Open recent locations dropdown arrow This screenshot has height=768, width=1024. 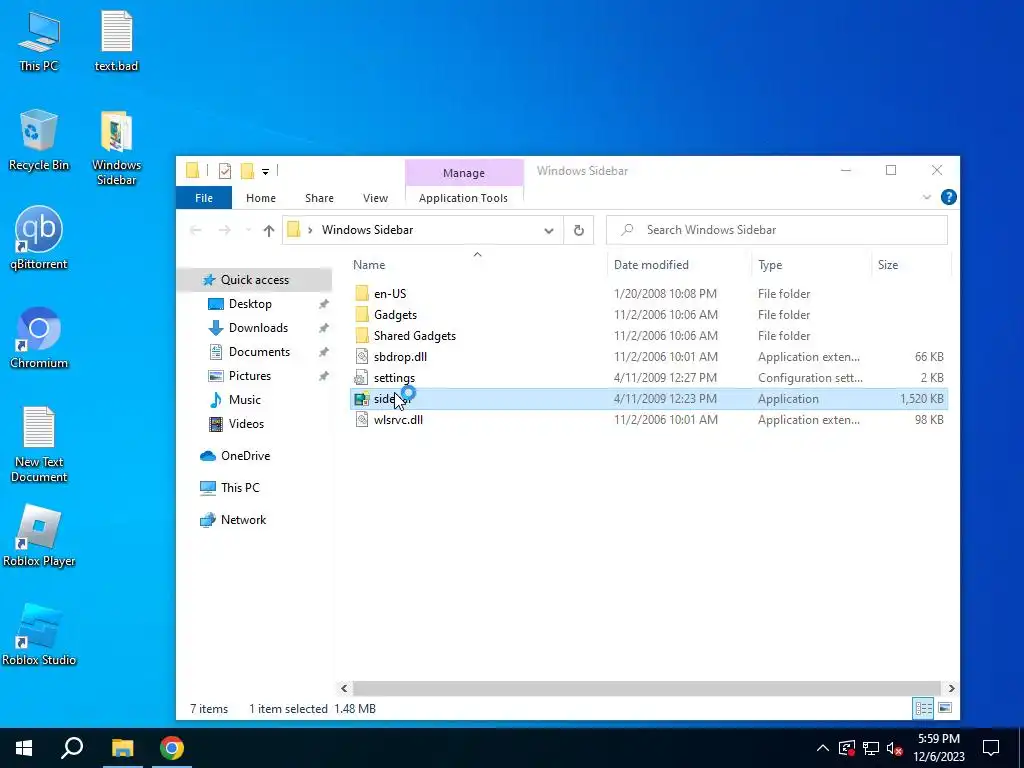[248, 230]
